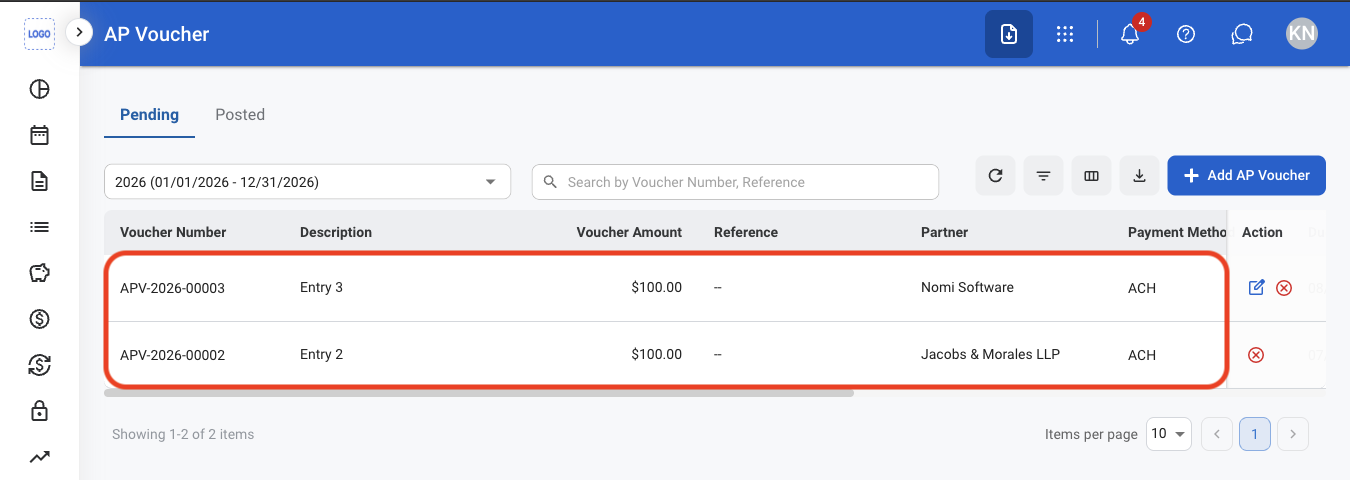Focus the voucher number search field

click(x=735, y=182)
